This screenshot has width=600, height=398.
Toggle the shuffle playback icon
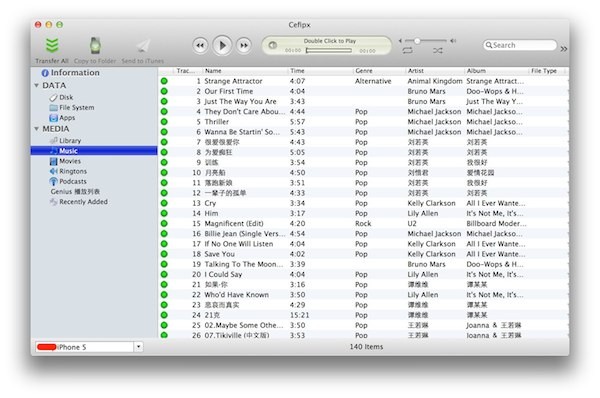point(438,51)
